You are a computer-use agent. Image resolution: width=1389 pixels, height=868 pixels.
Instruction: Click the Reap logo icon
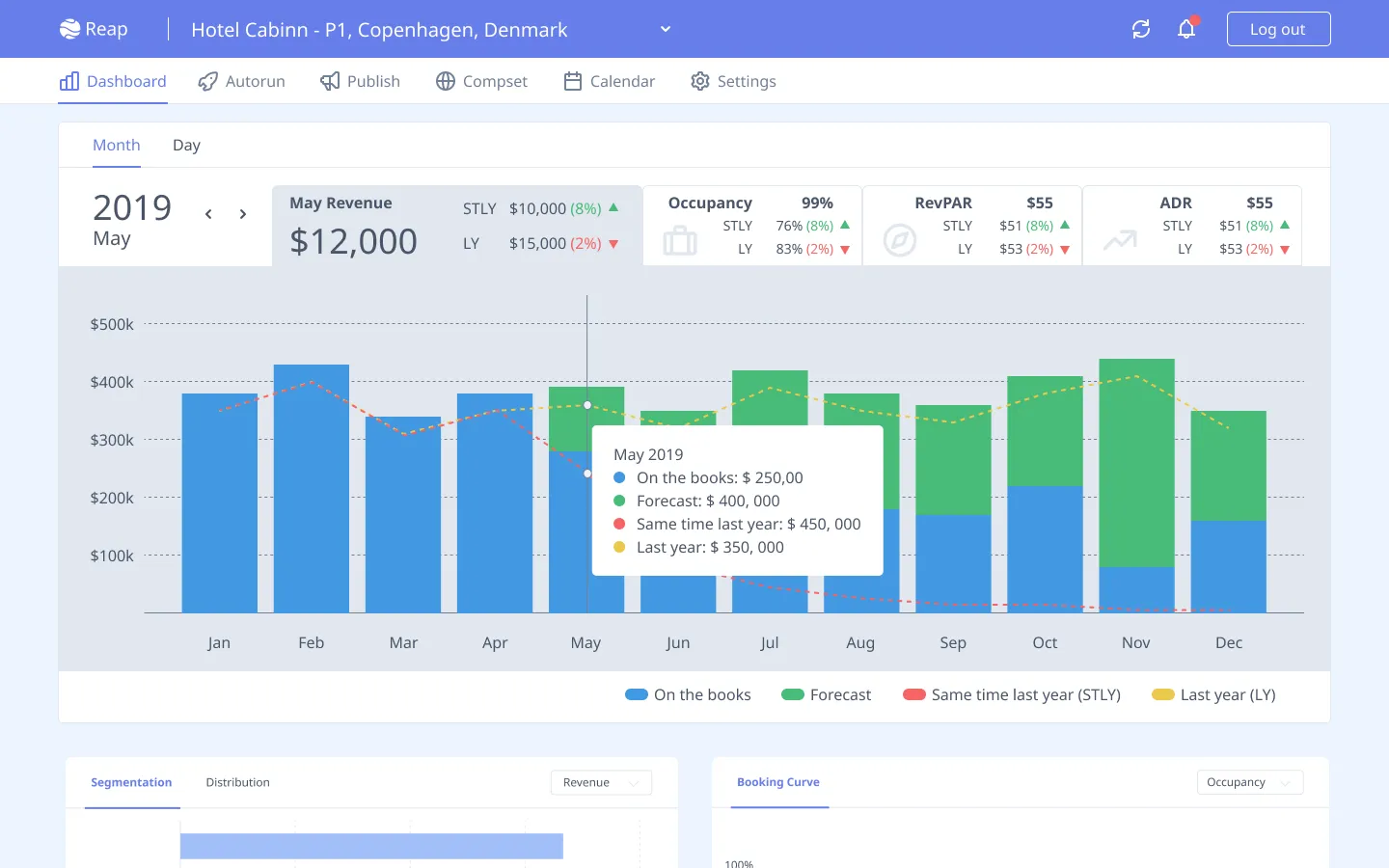click(70, 29)
